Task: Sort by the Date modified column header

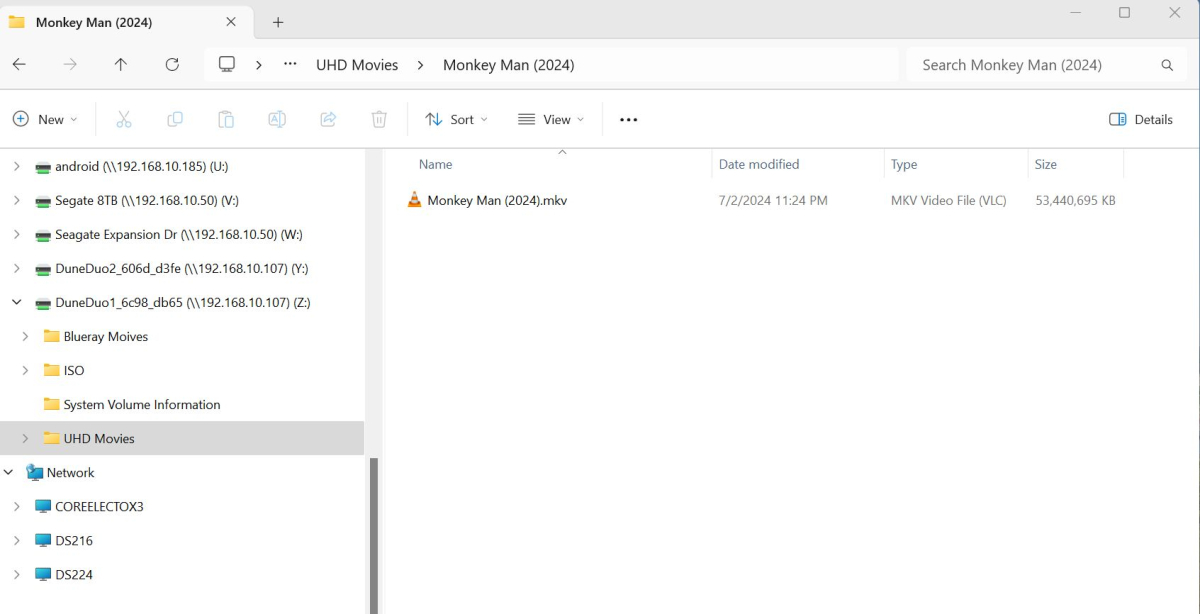Action: coord(759,164)
